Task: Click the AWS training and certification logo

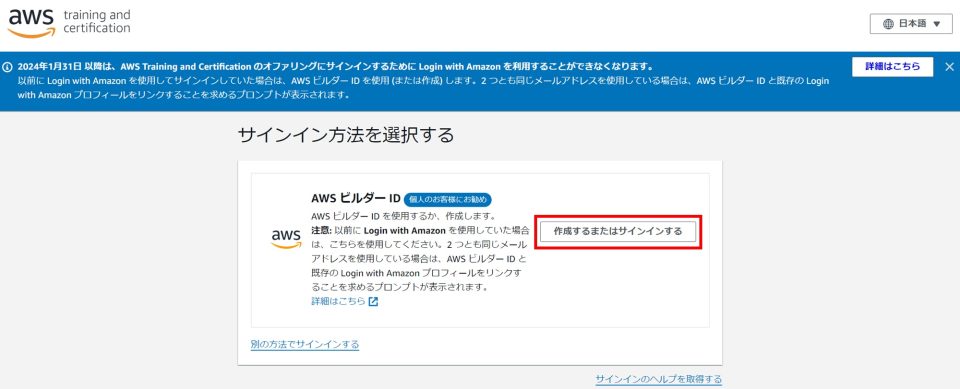Action: [69, 23]
